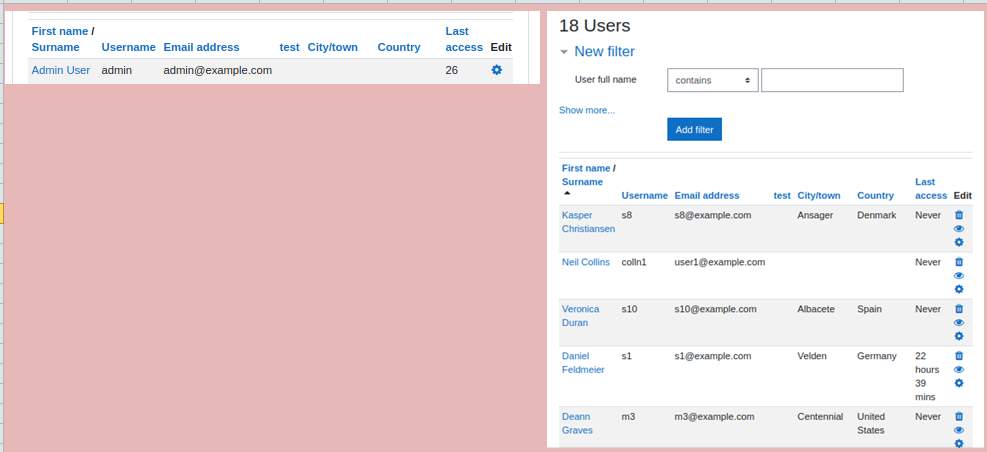Click First name header above Admin User
This screenshot has height=452, width=987.
tap(60, 31)
